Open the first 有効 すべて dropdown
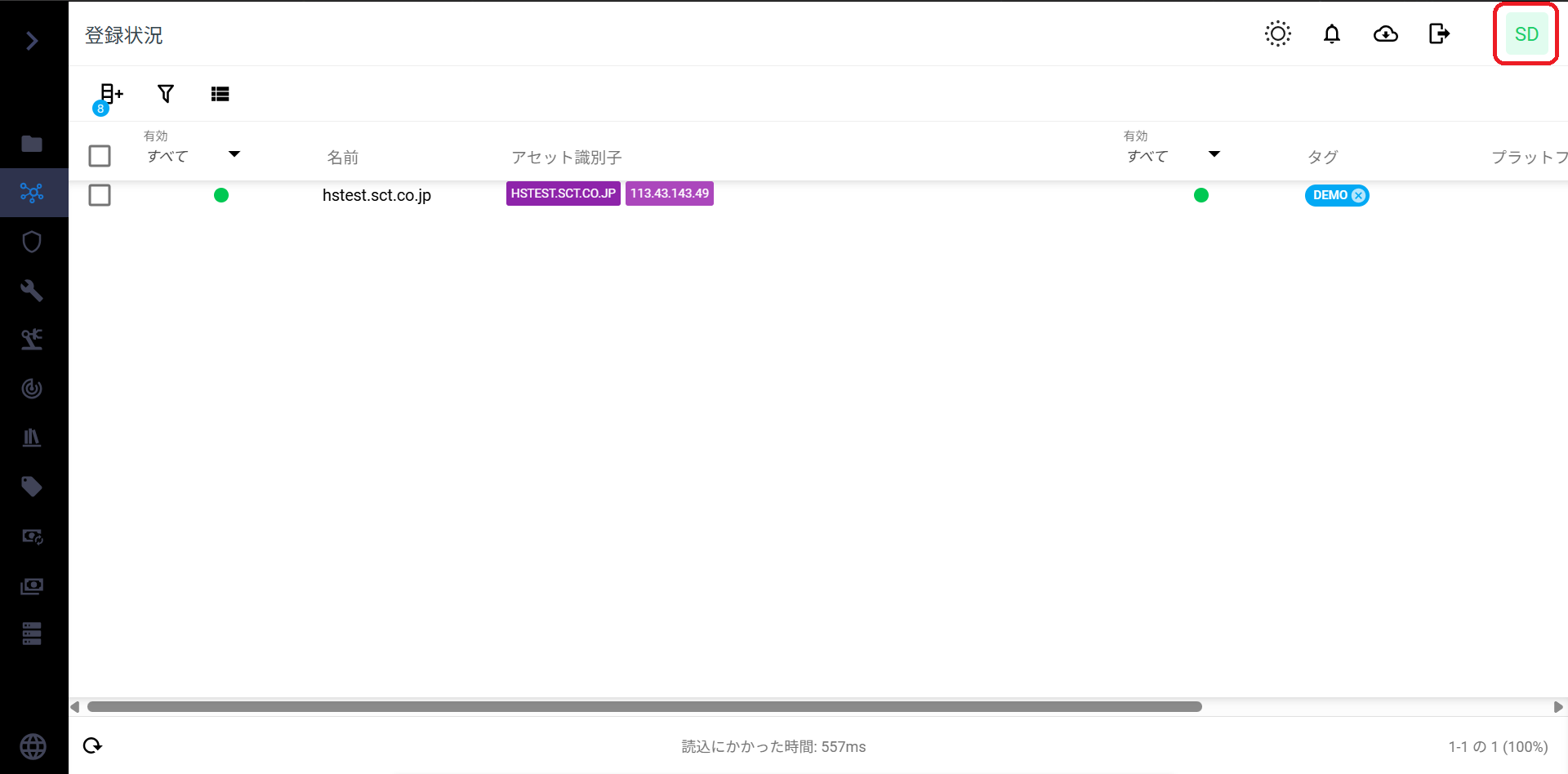The width and height of the screenshot is (1568, 774). [x=194, y=155]
